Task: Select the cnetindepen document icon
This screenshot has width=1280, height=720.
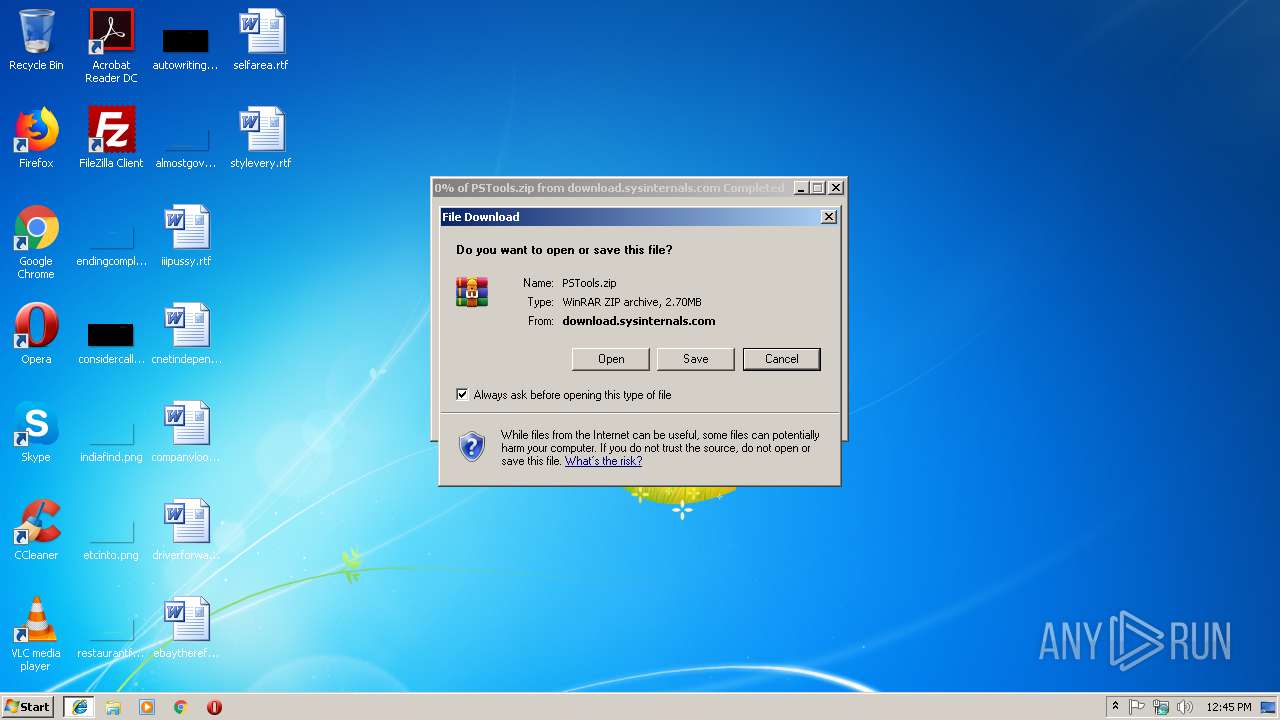Action: [186, 333]
